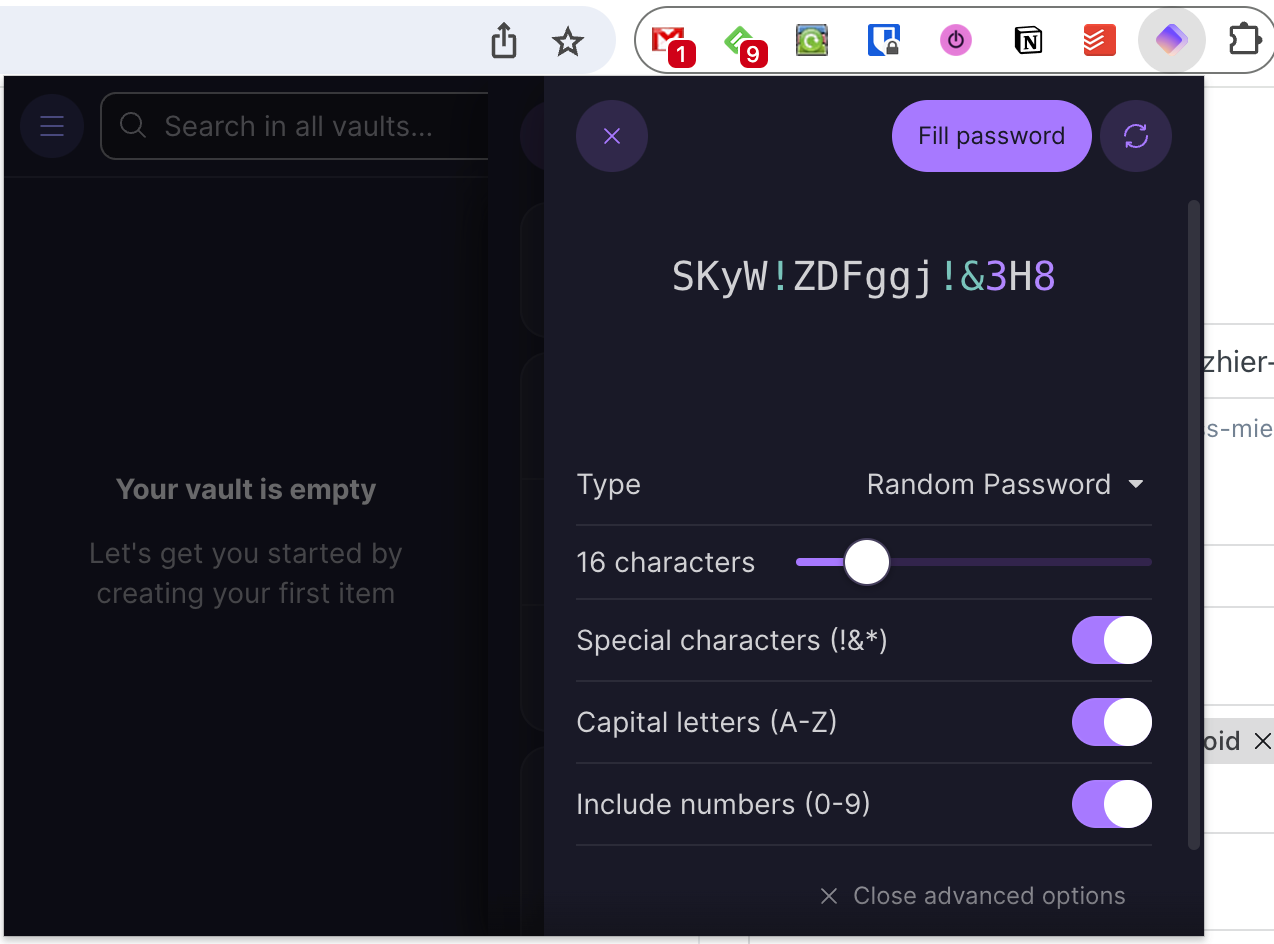This screenshot has height=944, width=1274.
Task: Turn off Capital letters toggle
Action: coord(1112,722)
